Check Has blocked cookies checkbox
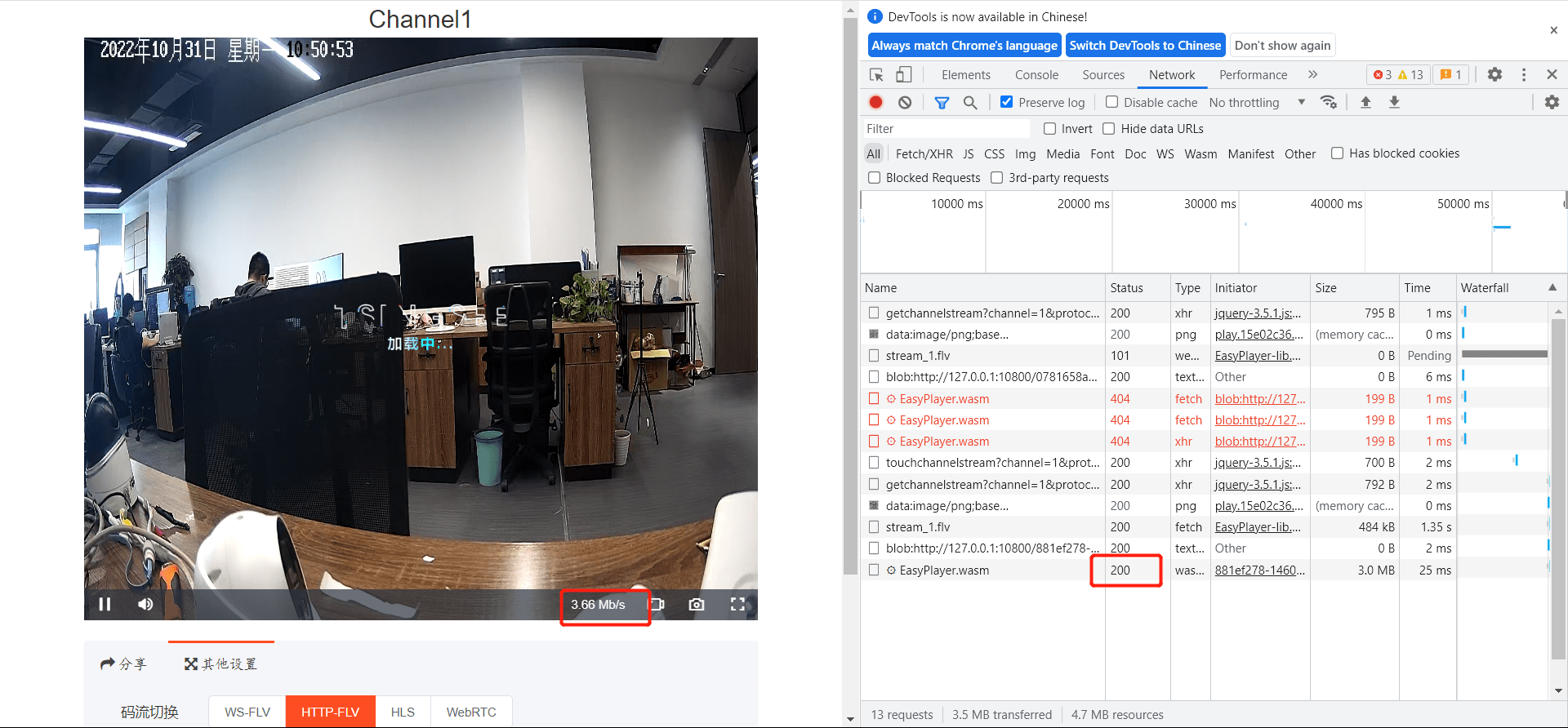 click(x=1337, y=153)
